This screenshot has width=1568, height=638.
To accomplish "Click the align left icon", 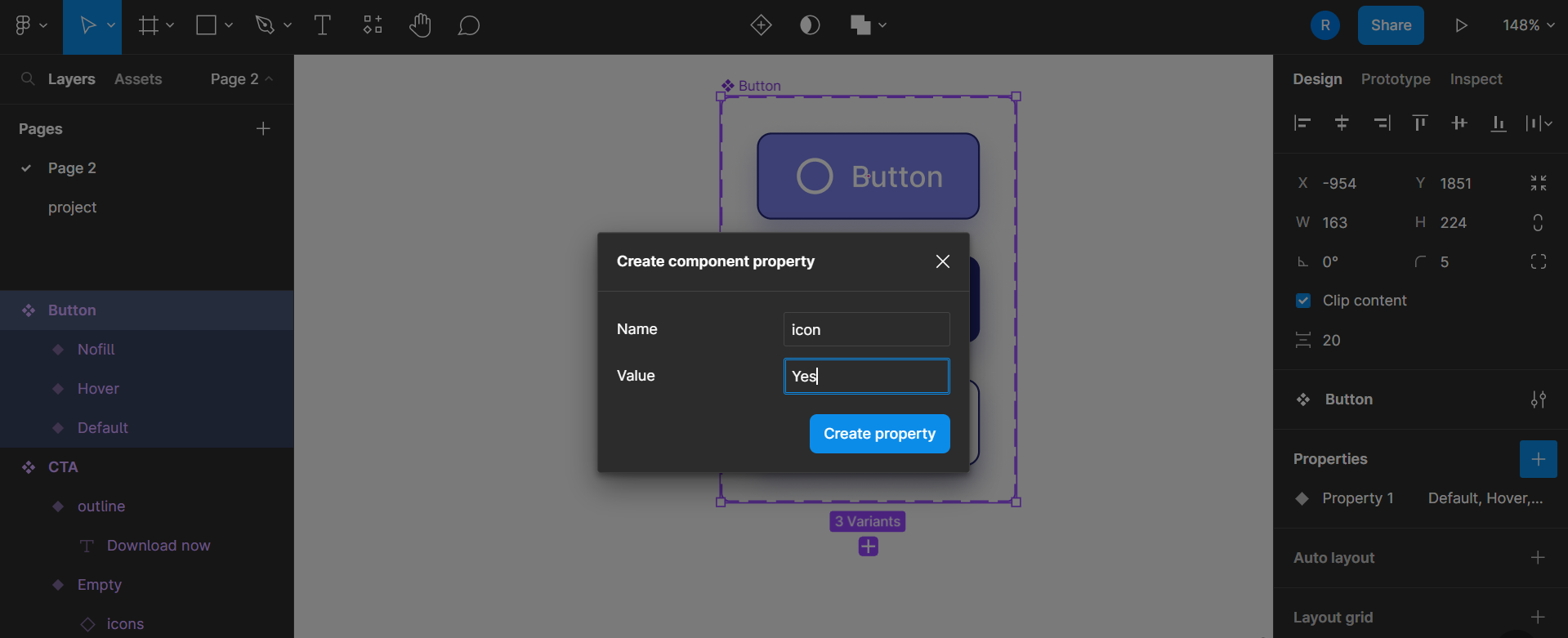I will [1302, 123].
